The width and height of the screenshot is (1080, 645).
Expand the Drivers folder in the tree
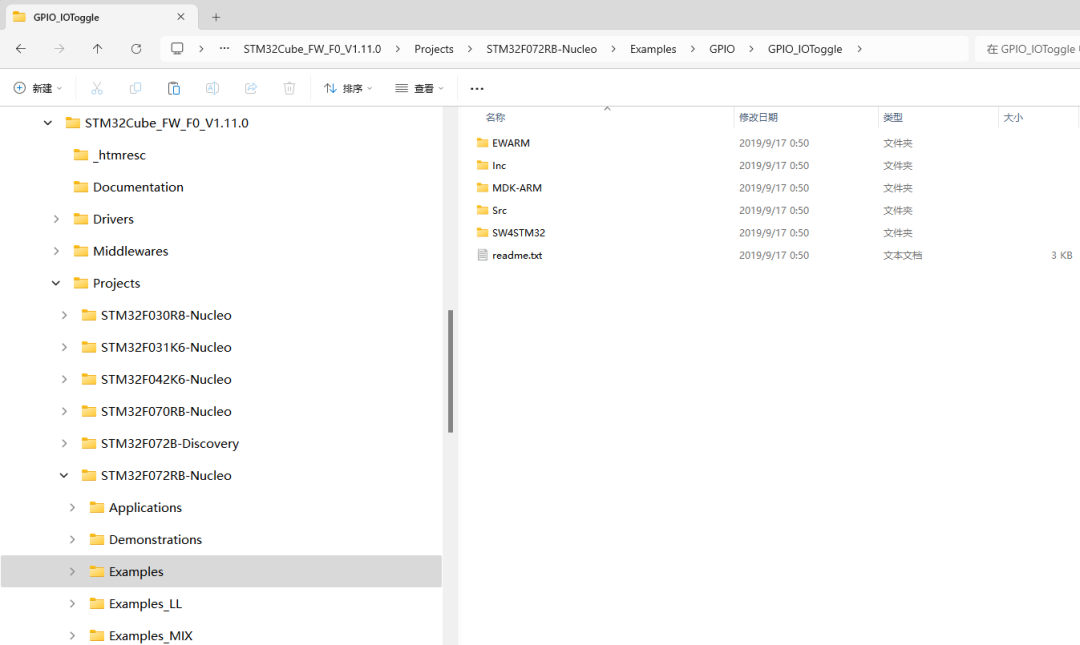tap(57, 218)
